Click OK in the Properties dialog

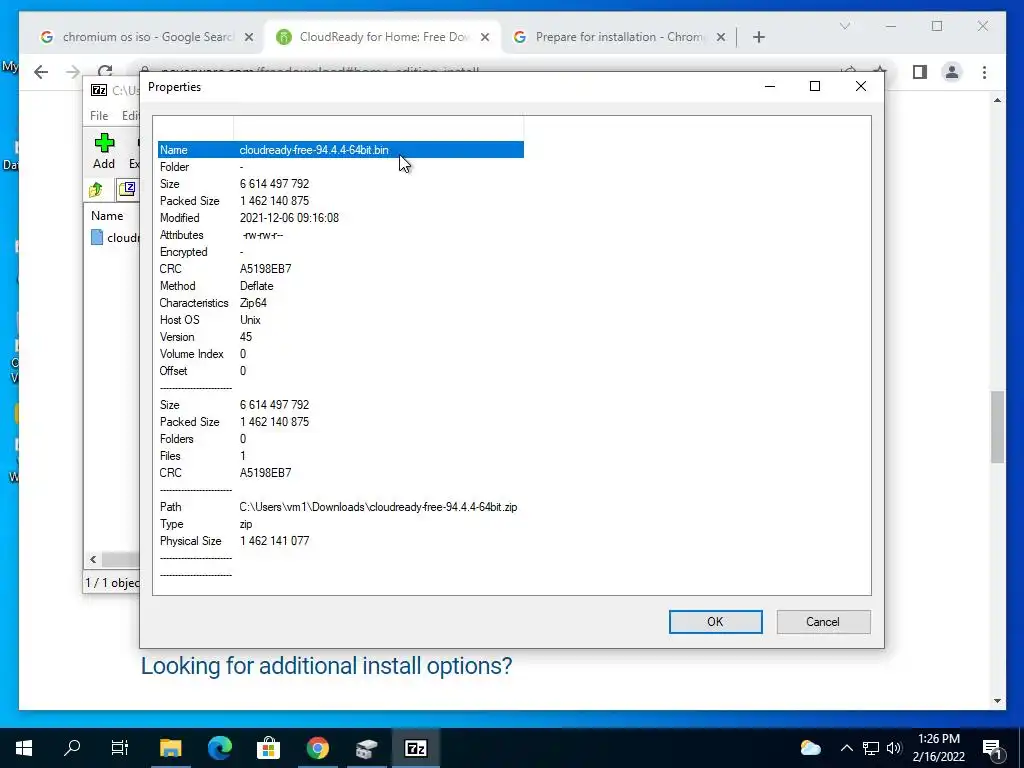click(715, 622)
